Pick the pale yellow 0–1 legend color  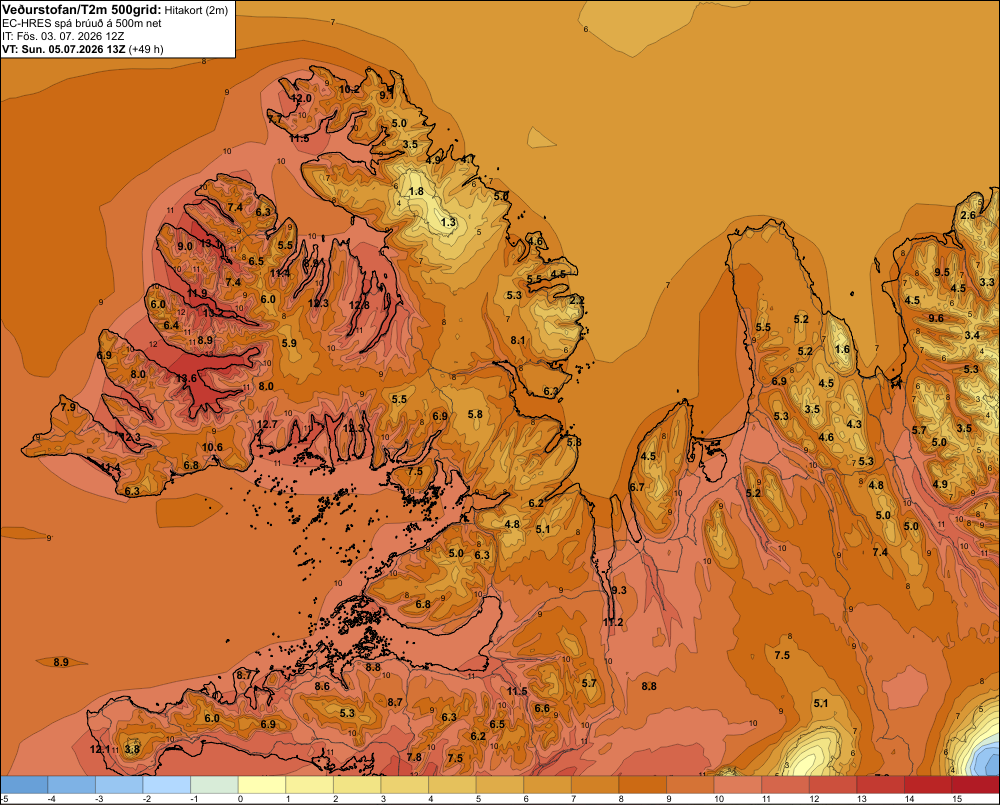coord(261,785)
